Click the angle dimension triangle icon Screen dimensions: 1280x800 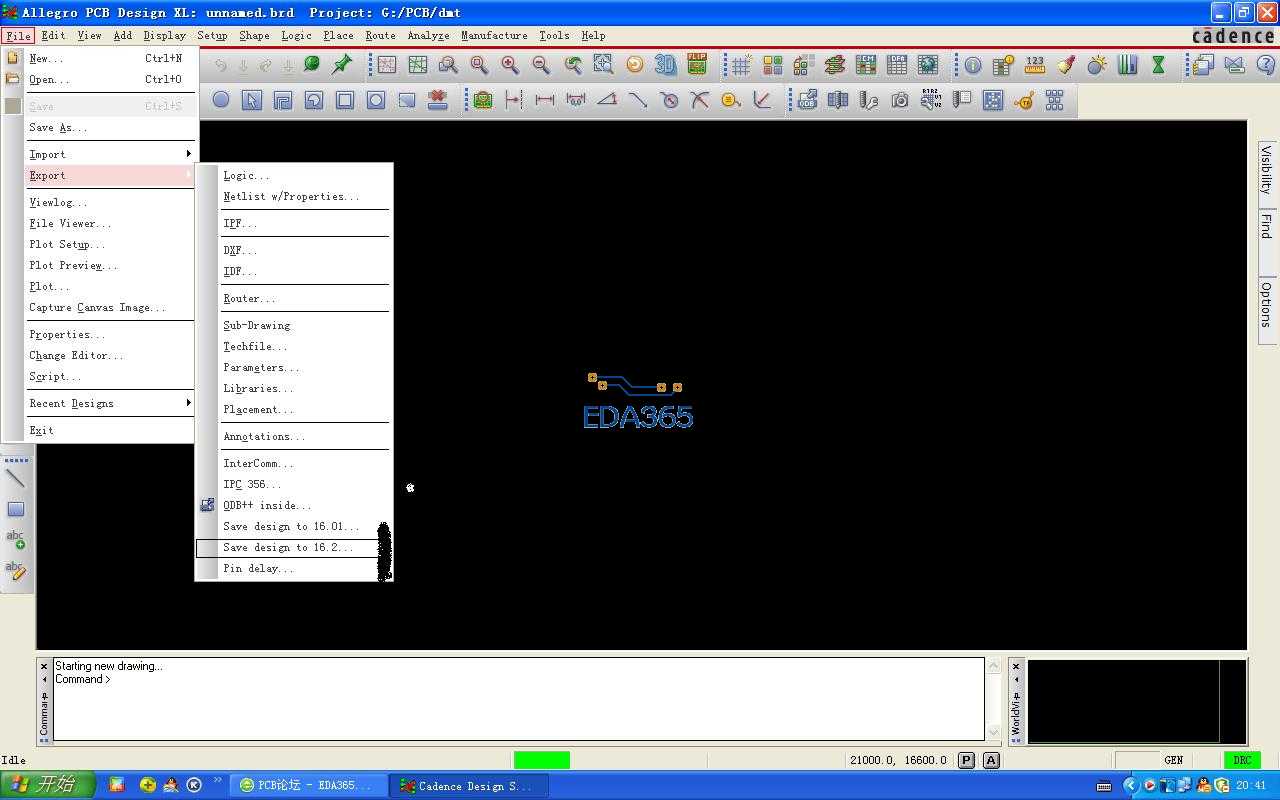coord(607,100)
